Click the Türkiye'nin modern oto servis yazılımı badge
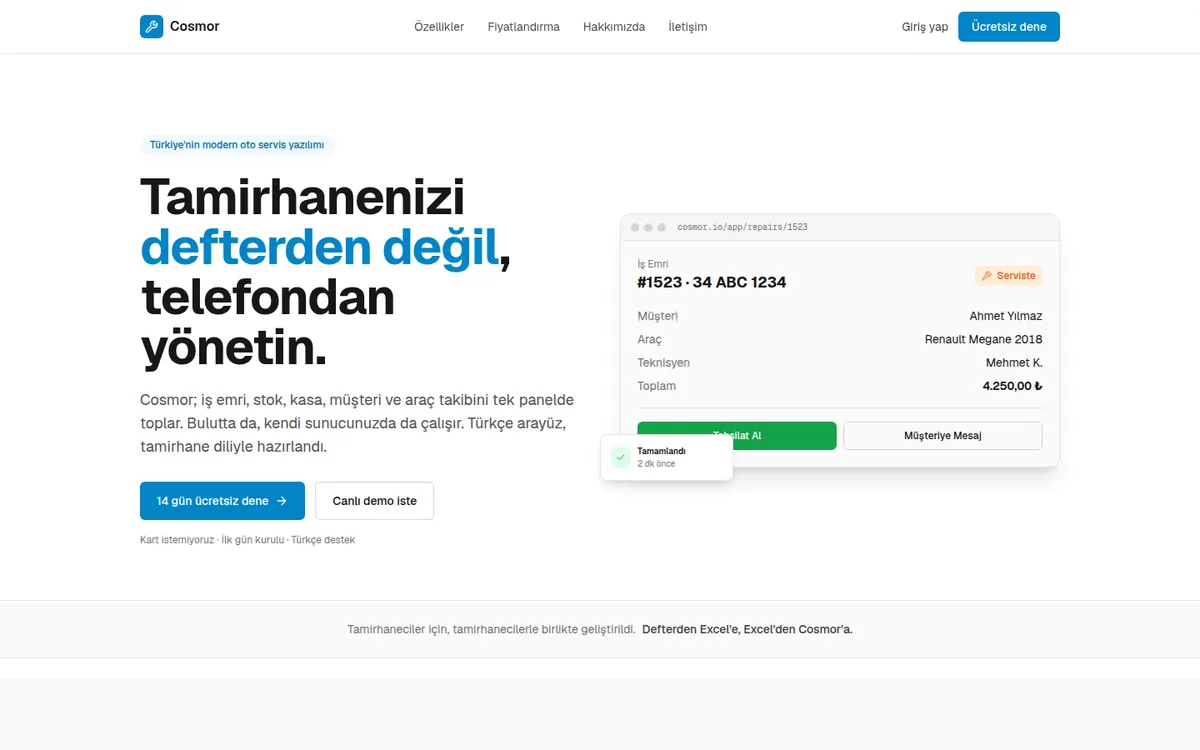This screenshot has width=1200, height=750. click(237, 145)
